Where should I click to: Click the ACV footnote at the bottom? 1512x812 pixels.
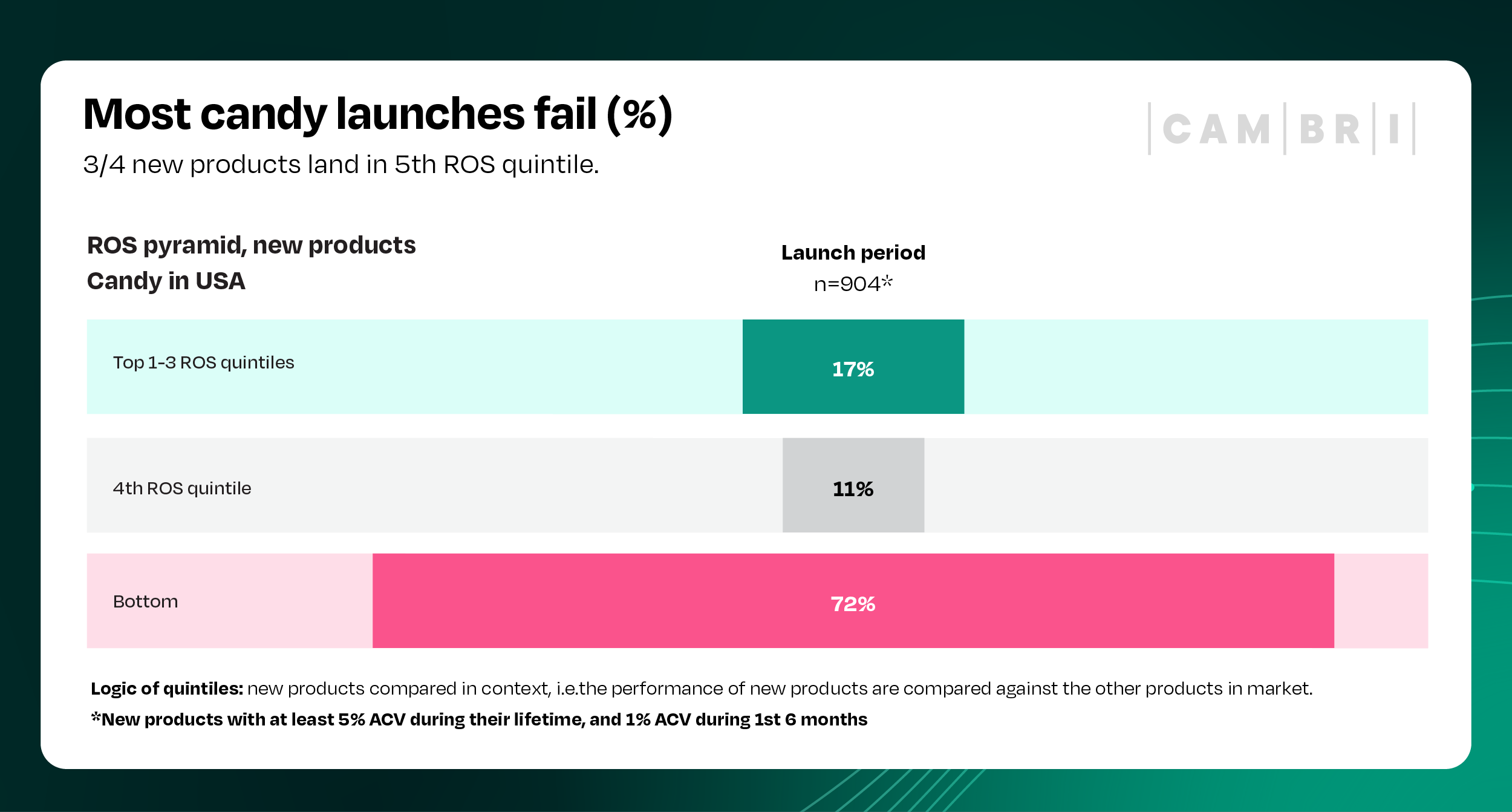[x=479, y=719]
